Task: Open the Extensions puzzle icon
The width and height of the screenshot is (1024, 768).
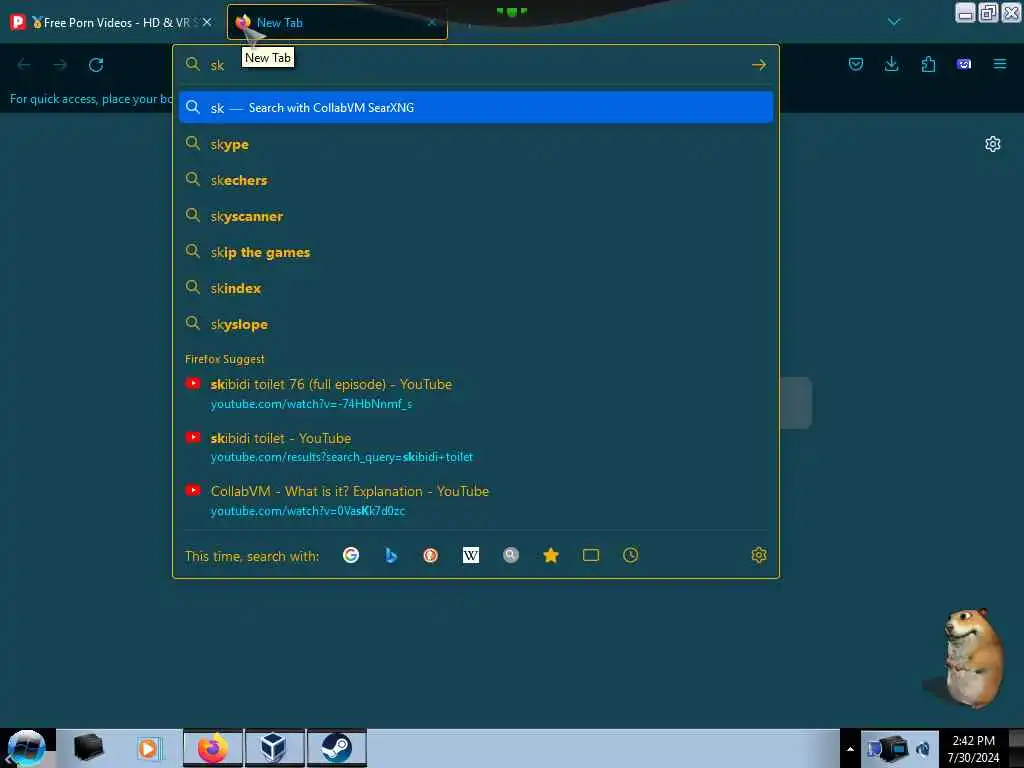Action: tap(928, 64)
